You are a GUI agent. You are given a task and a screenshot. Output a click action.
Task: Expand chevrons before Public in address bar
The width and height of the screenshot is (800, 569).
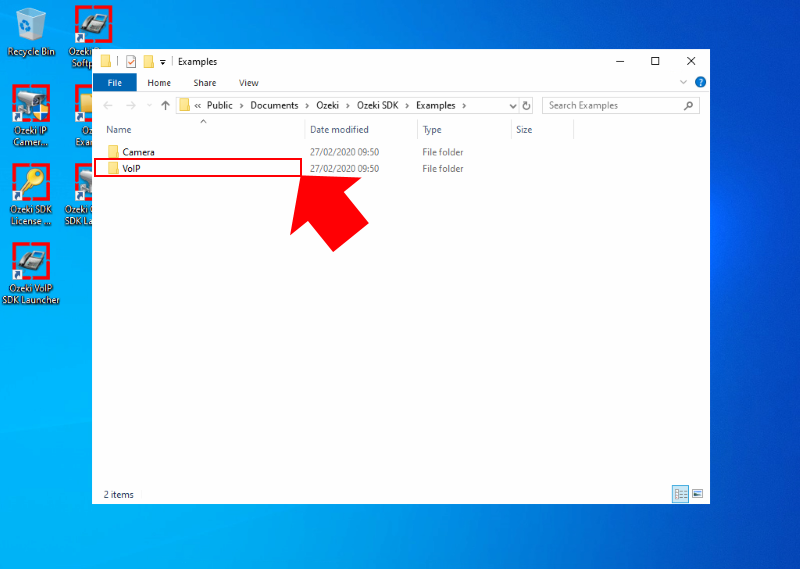[197, 106]
